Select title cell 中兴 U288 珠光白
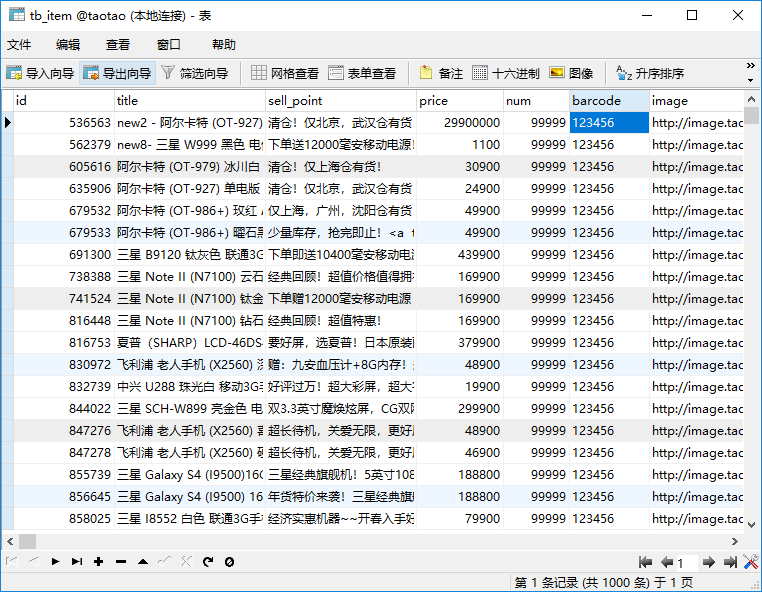Viewport: 762px width, 592px height. 190,387
